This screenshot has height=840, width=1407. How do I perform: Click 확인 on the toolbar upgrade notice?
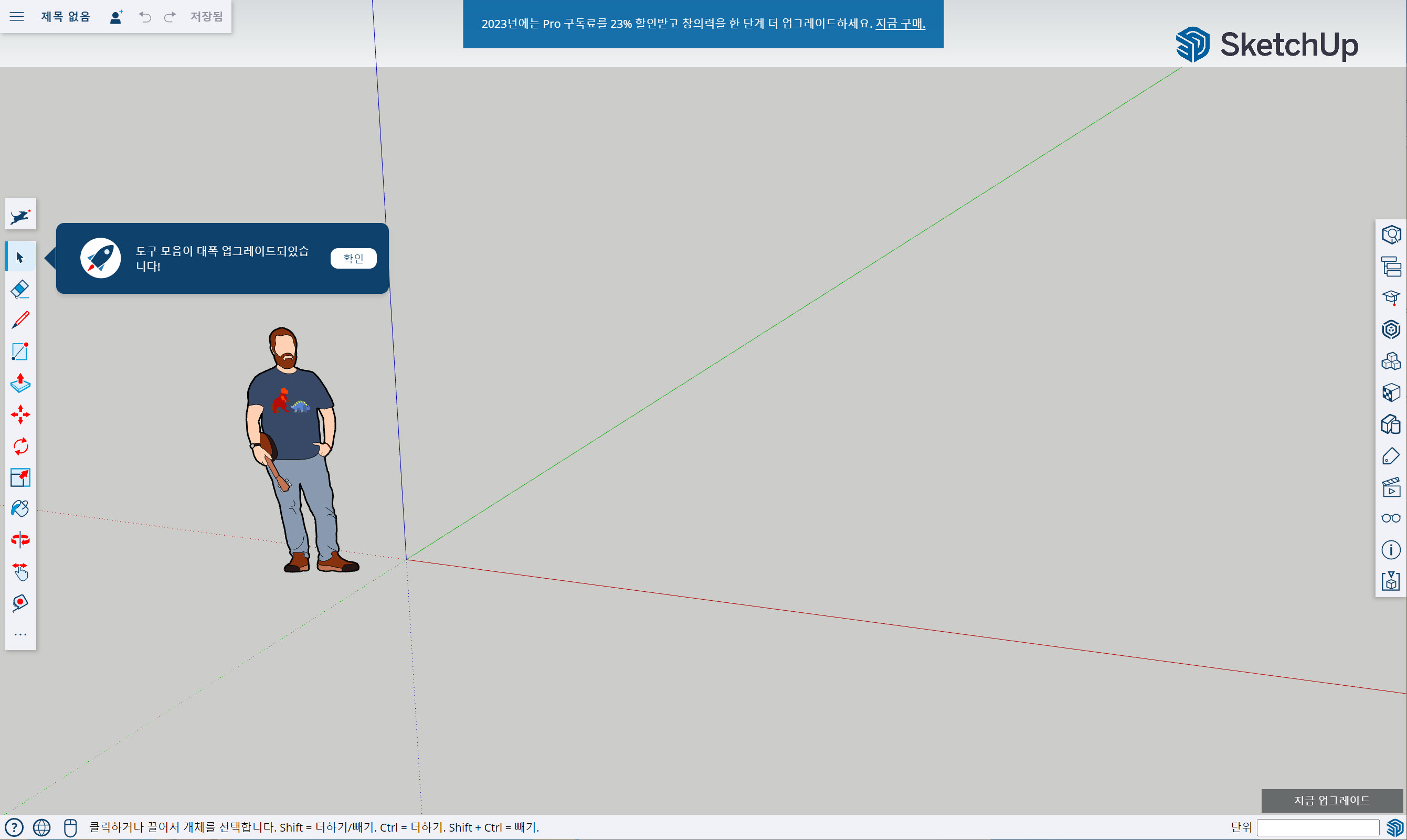click(x=353, y=258)
